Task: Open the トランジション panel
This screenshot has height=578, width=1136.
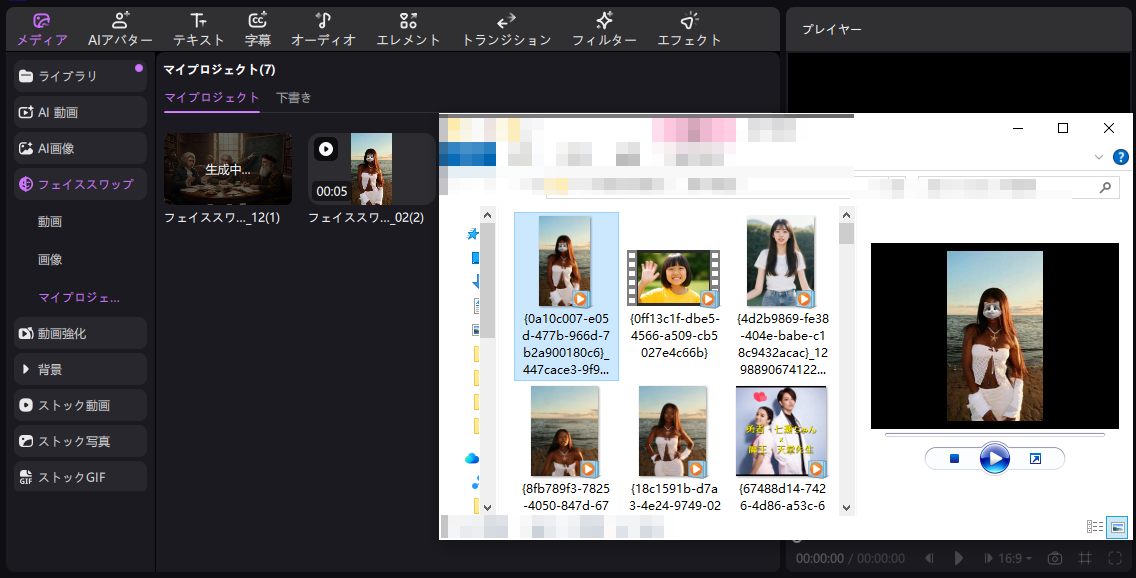Action: pos(505,29)
